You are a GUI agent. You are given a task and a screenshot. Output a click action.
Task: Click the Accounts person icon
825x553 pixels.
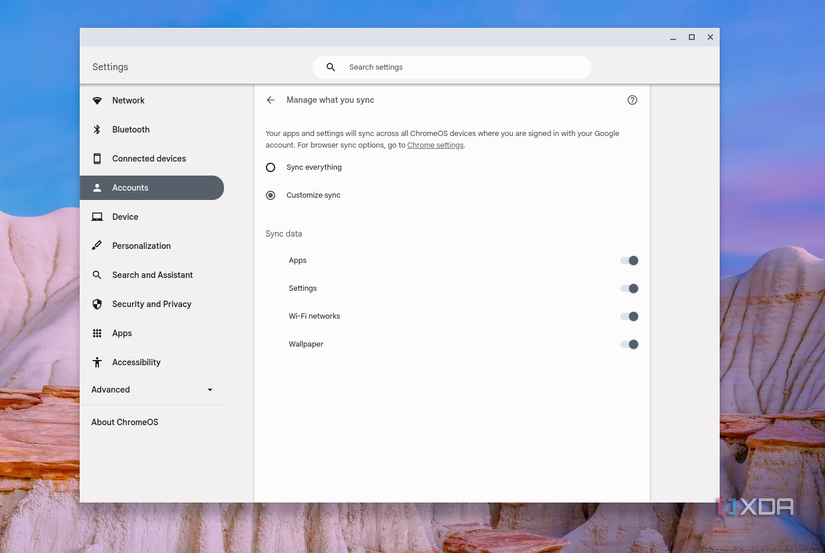97,188
